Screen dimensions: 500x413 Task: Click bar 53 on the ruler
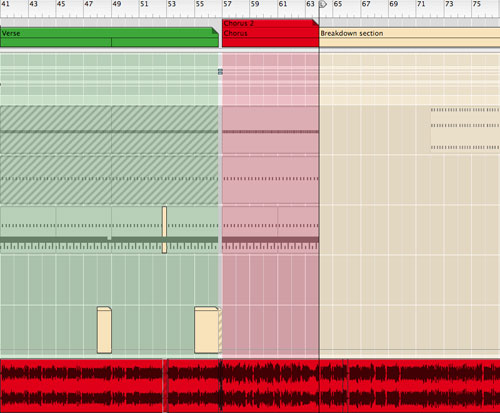point(172,4)
